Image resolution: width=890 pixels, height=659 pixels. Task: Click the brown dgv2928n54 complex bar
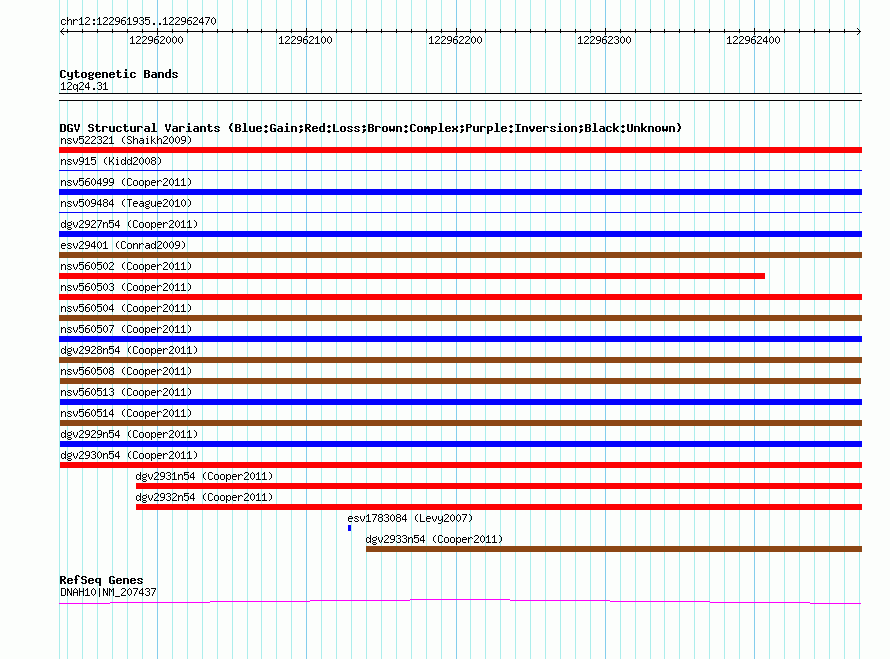click(460, 360)
